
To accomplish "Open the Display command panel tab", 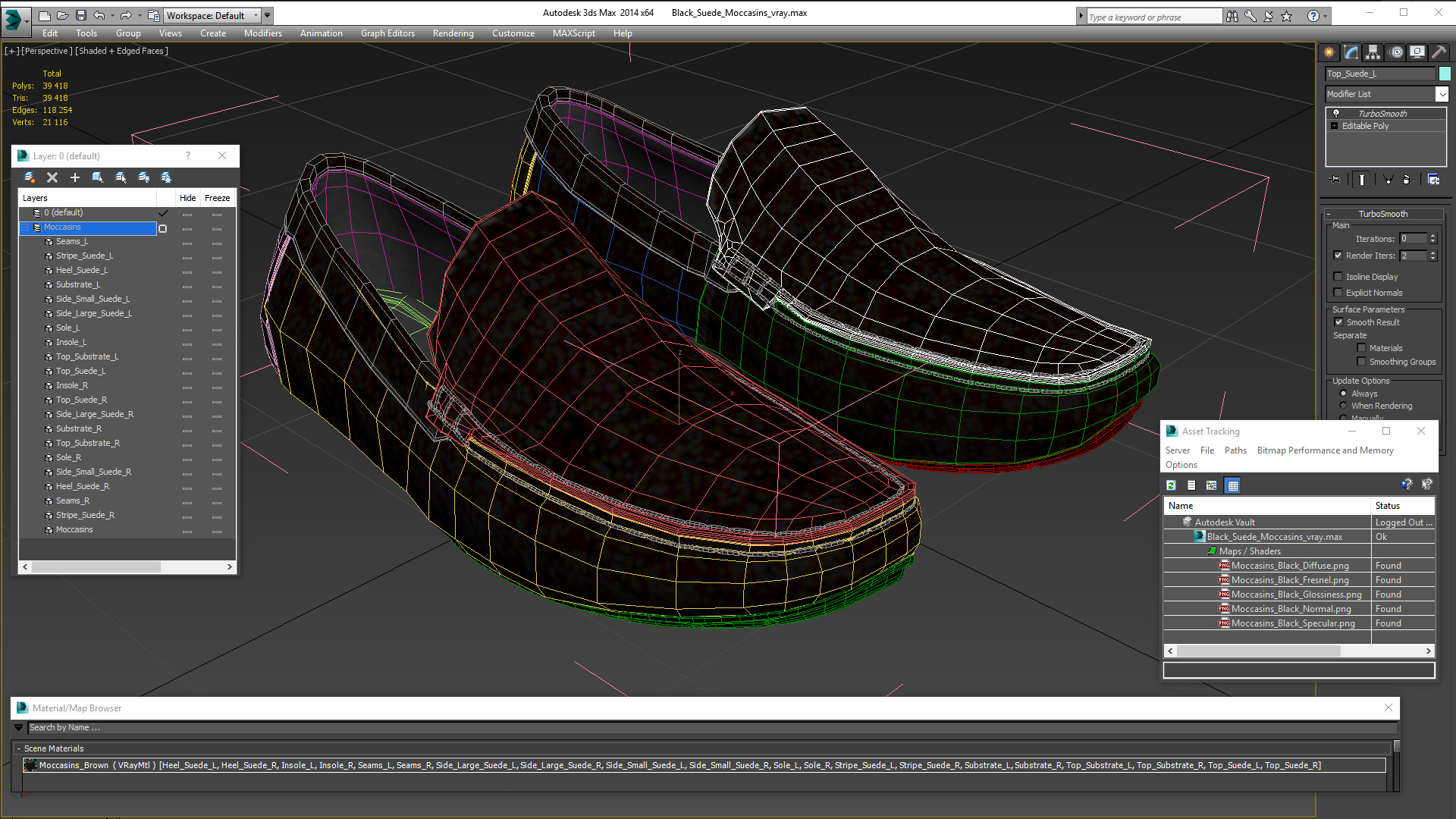I will click(1417, 52).
